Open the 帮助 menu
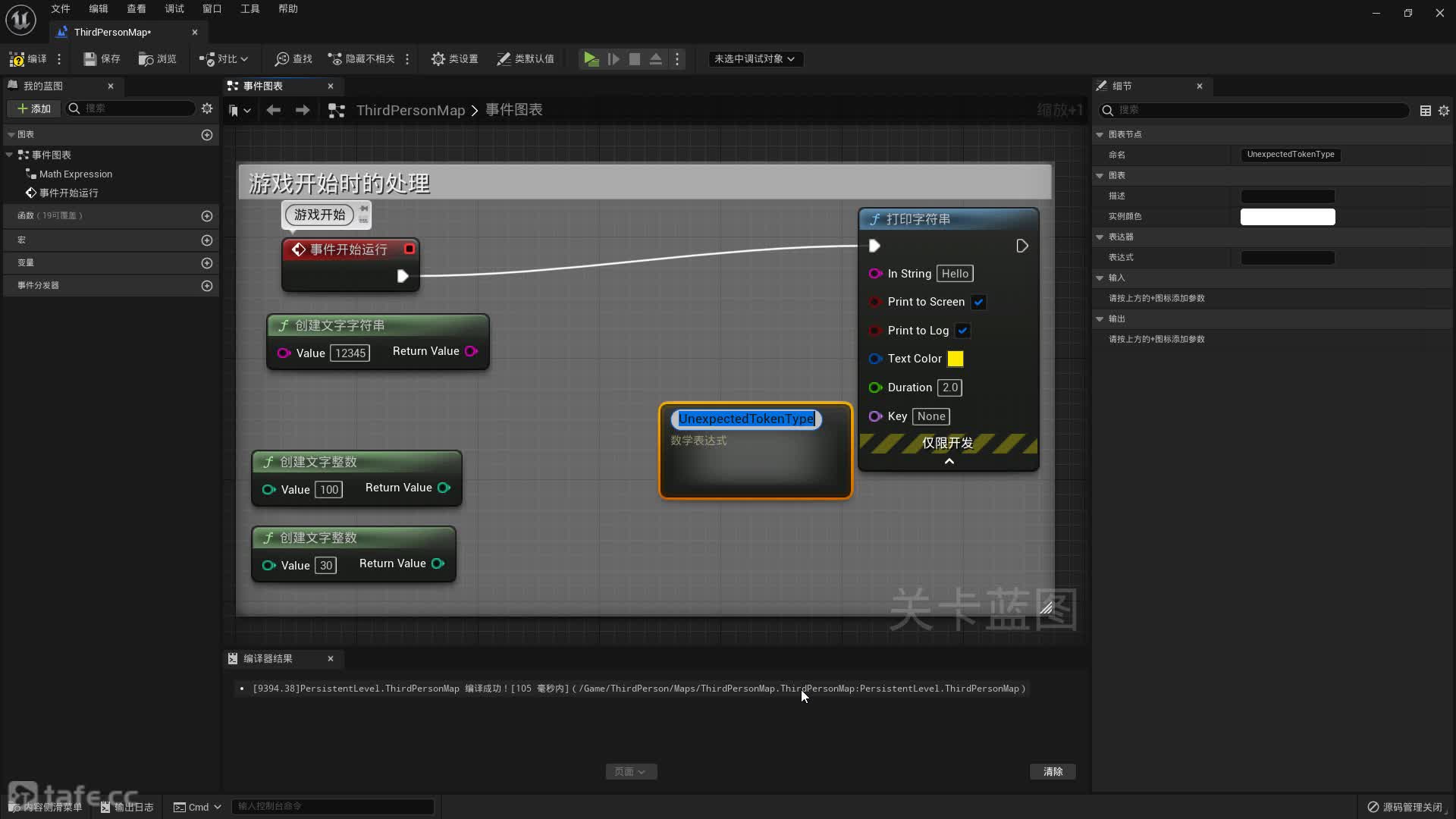The width and height of the screenshot is (1456, 819). click(x=288, y=9)
